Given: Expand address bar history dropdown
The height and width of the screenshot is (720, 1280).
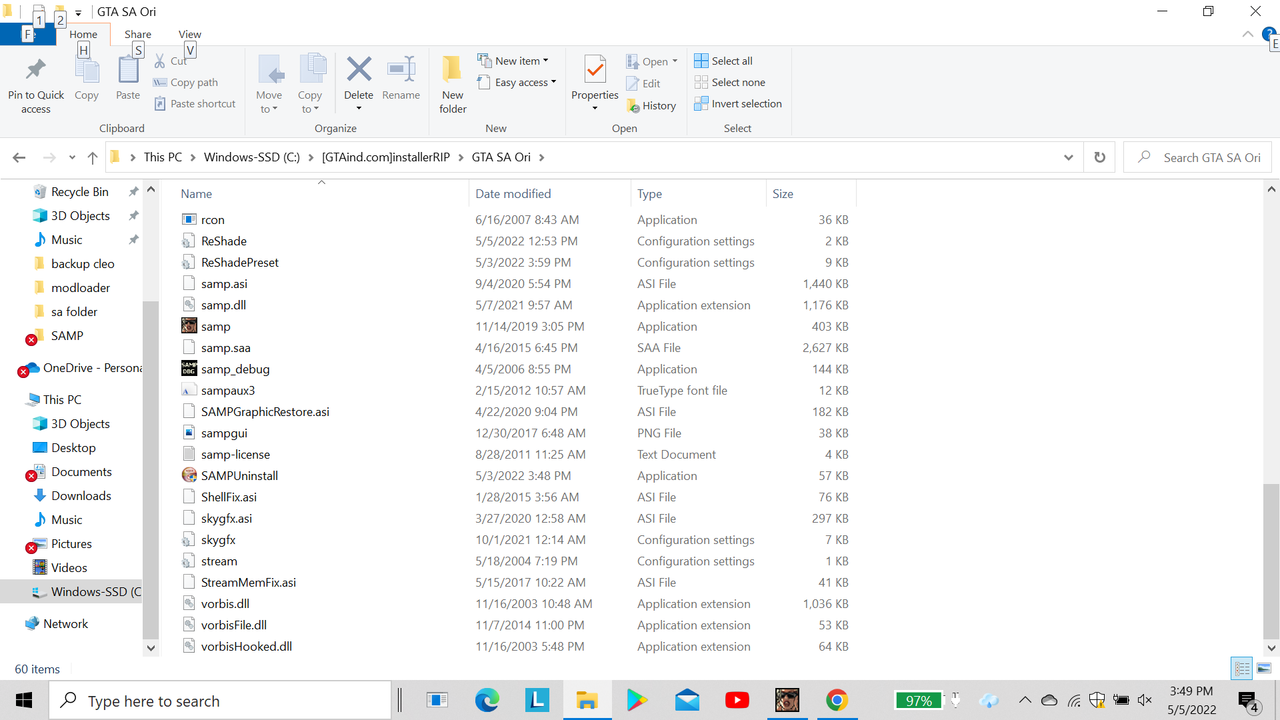Looking at the screenshot, I should [x=1069, y=158].
